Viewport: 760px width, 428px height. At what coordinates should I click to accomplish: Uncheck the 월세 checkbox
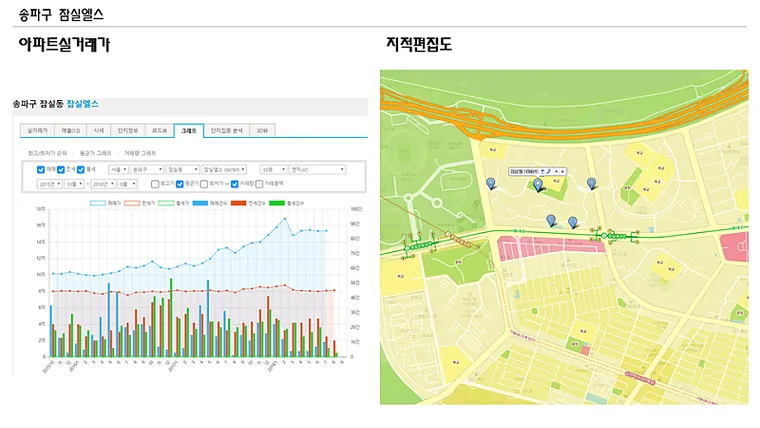[x=81, y=170]
